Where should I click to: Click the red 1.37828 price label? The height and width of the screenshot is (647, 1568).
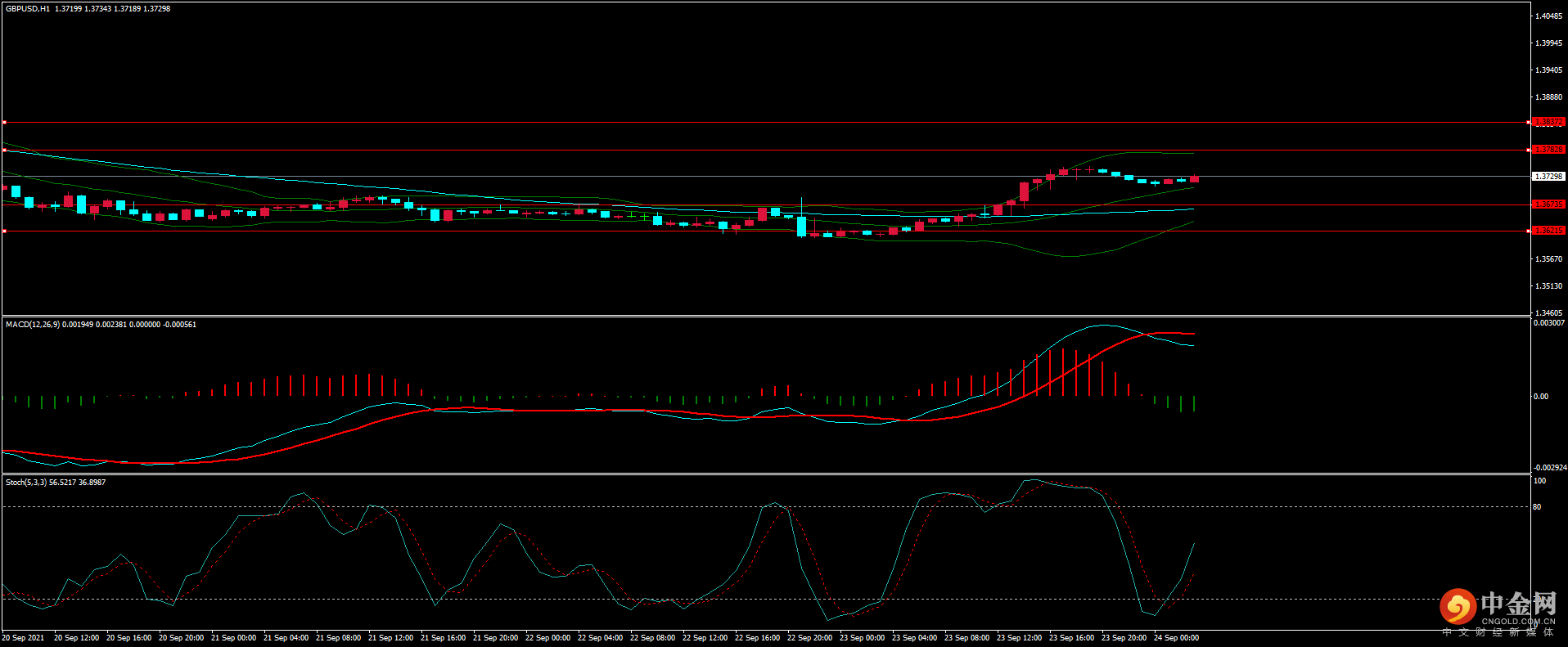point(1548,150)
